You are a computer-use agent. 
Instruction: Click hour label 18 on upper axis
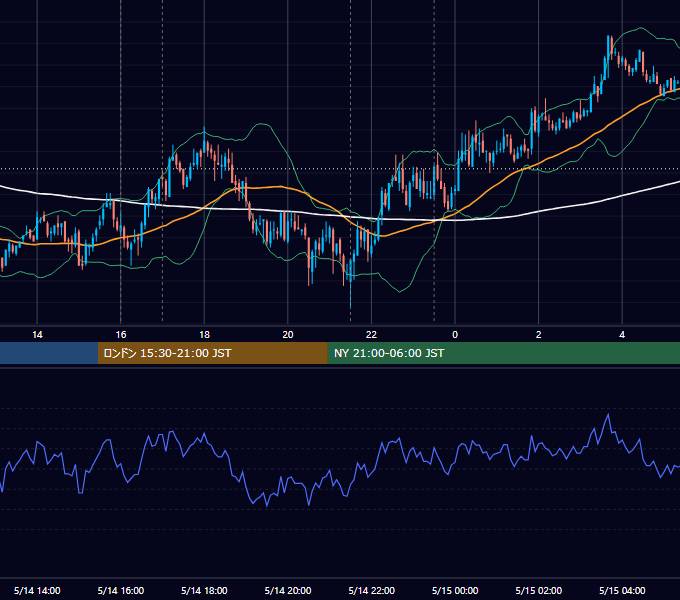[x=204, y=335]
